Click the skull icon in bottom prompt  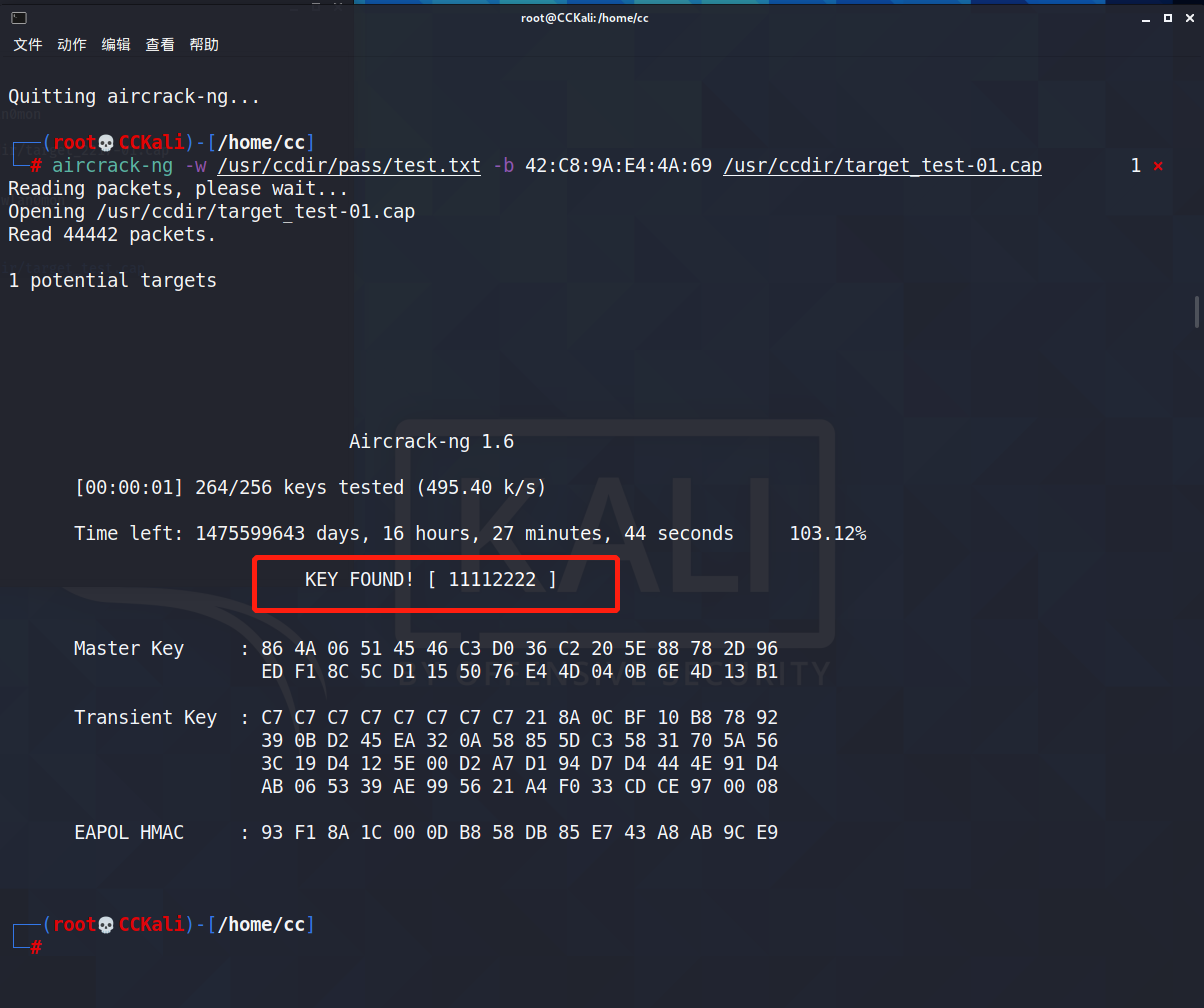coord(107,925)
